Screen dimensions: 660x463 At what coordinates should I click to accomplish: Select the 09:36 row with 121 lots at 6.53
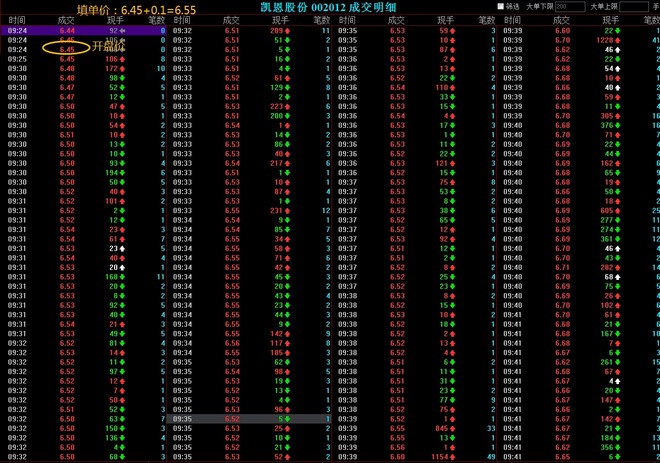tap(415, 163)
